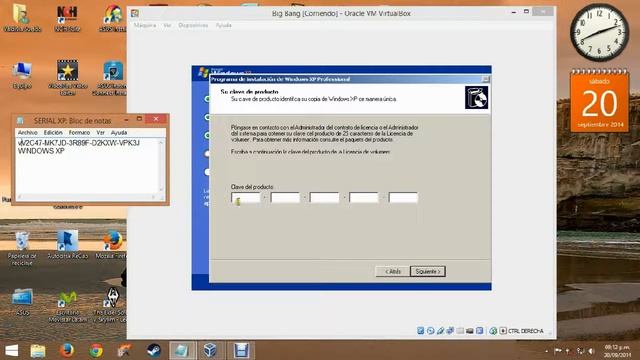Screen dimensions: 640x360
Task: Open the Dispositivos menu in VirtualBox
Action: tap(193, 25)
